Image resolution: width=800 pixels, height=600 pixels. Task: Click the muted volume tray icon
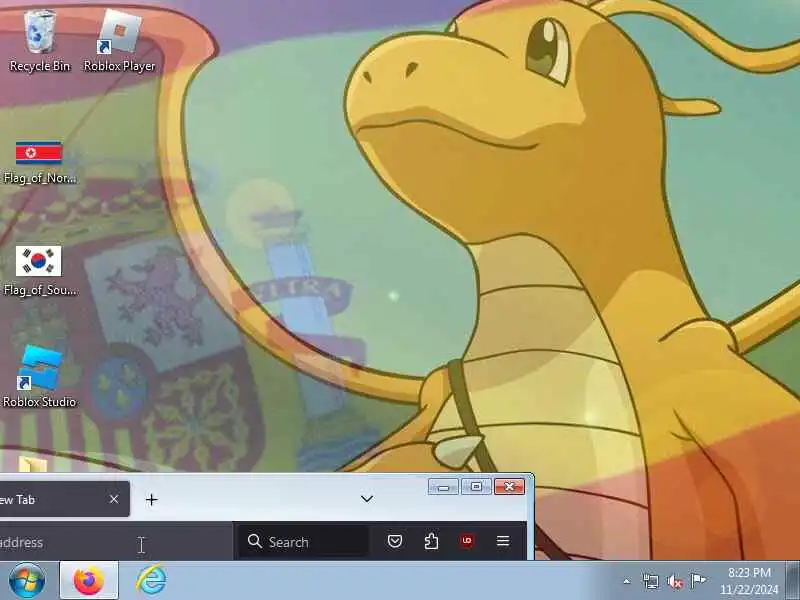point(674,581)
